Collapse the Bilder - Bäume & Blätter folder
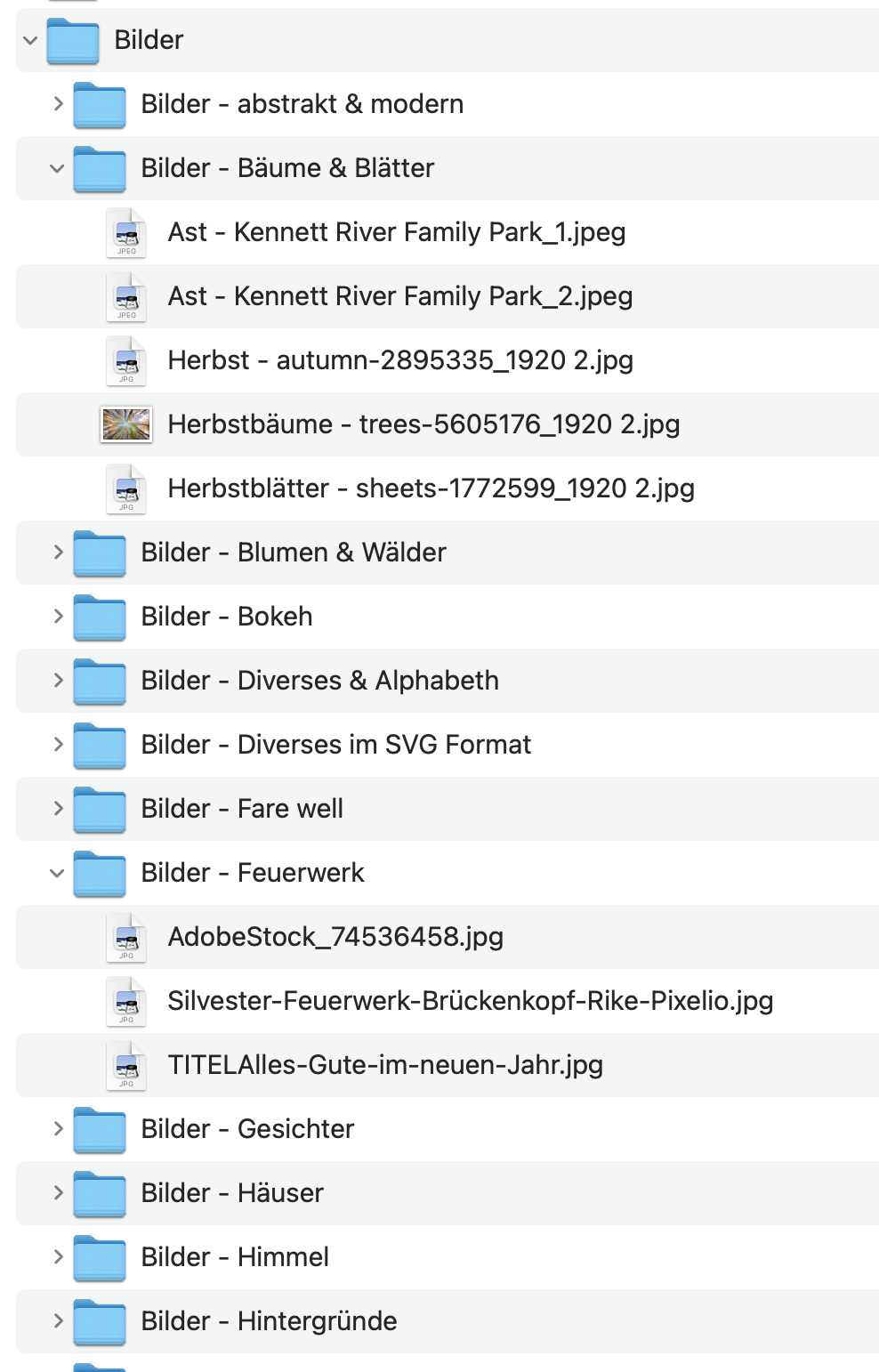 pos(57,168)
